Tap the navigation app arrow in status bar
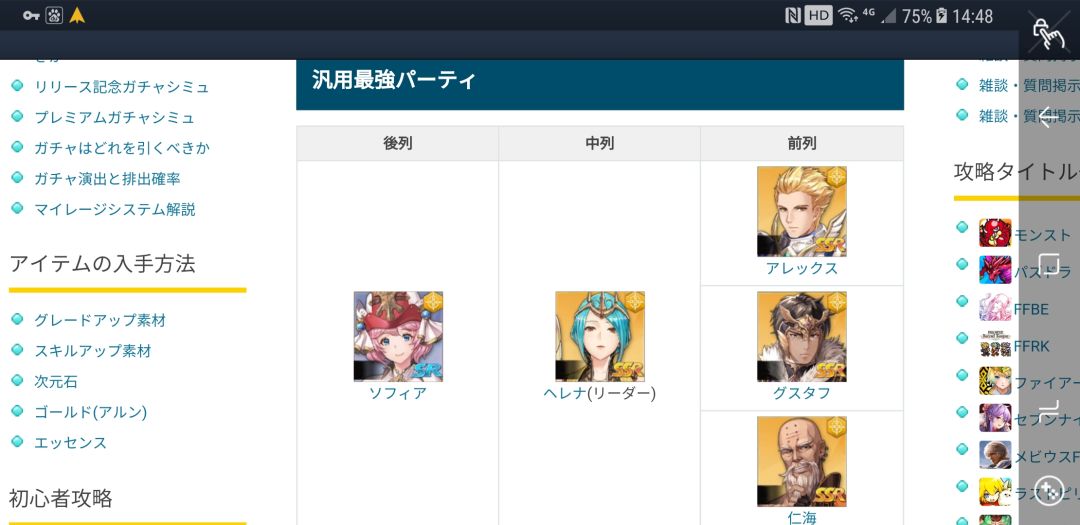Viewport: 1080px width, 525px height. [77, 15]
